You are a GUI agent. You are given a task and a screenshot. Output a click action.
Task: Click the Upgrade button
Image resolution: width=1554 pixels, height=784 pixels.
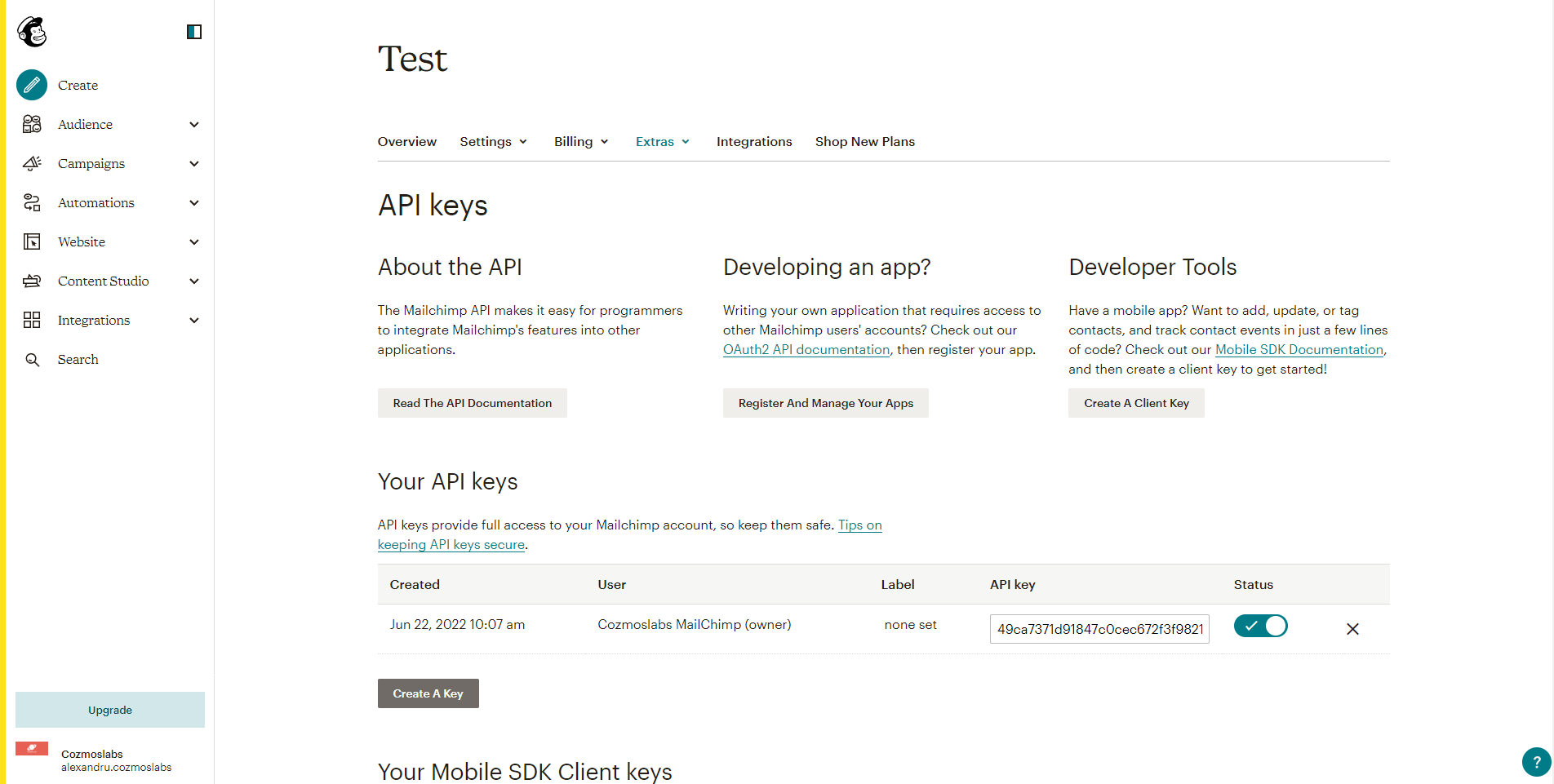point(110,710)
